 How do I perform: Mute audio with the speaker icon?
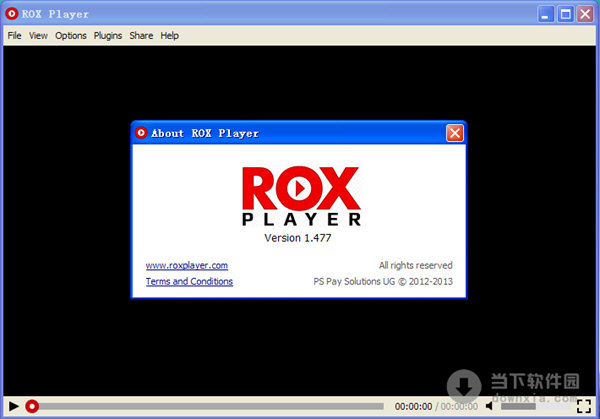click(x=489, y=406)
